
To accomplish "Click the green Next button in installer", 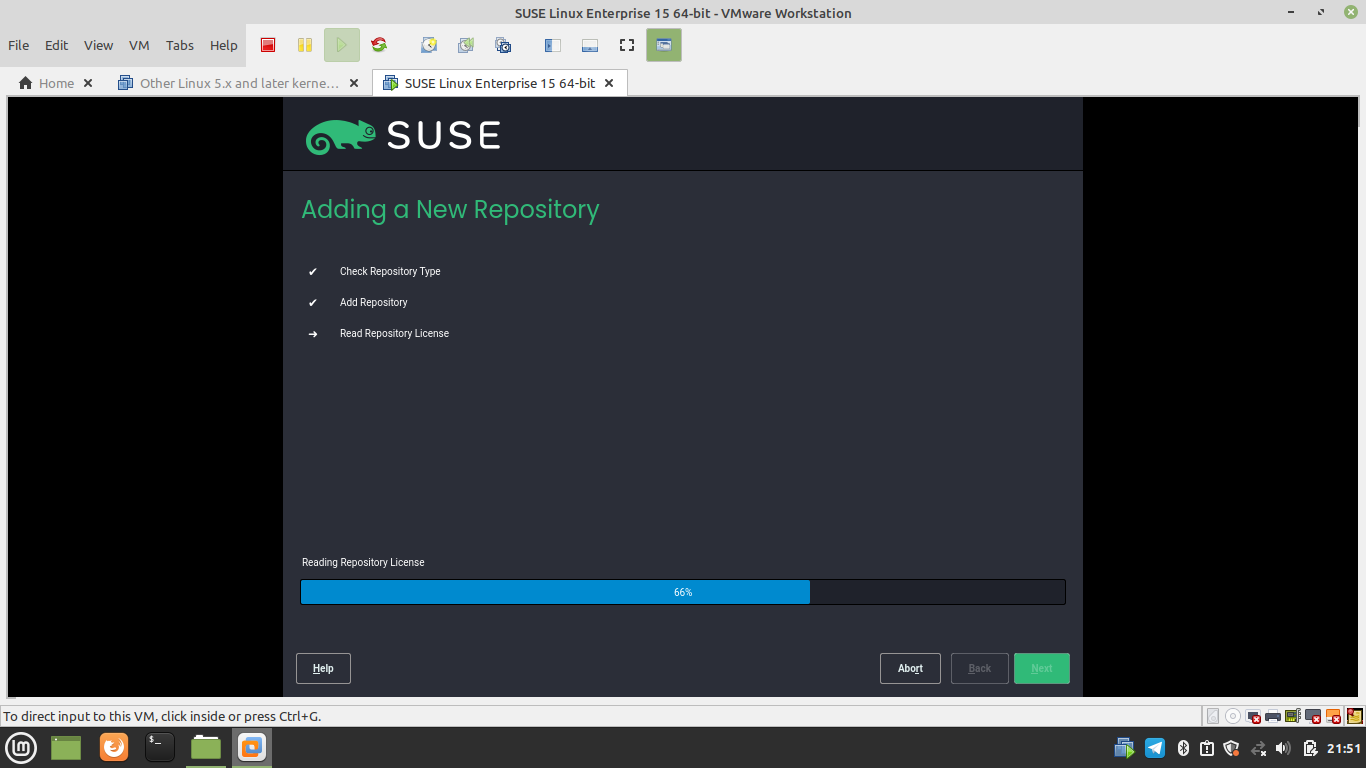I will tap(1042, 668).
